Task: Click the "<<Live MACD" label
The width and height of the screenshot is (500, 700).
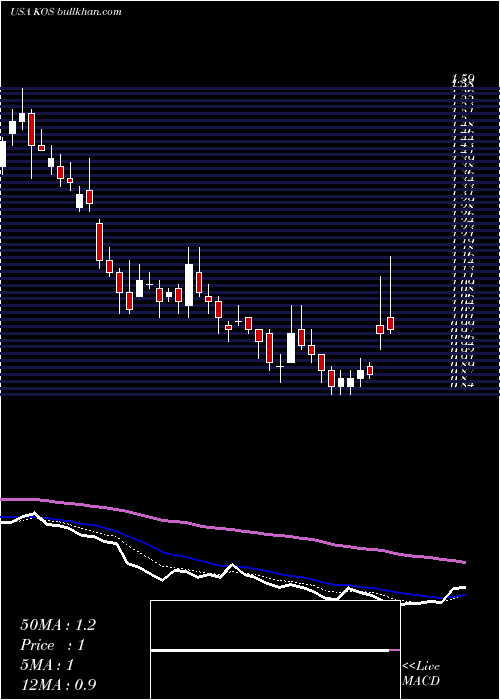Action: pyautogui.click(x=421, y=674)
